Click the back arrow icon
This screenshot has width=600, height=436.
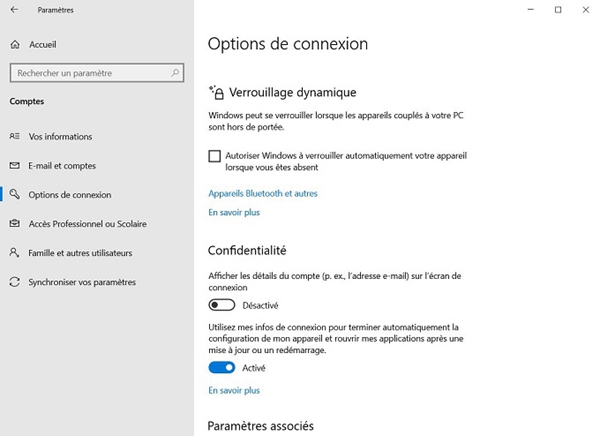coord(14,10)
